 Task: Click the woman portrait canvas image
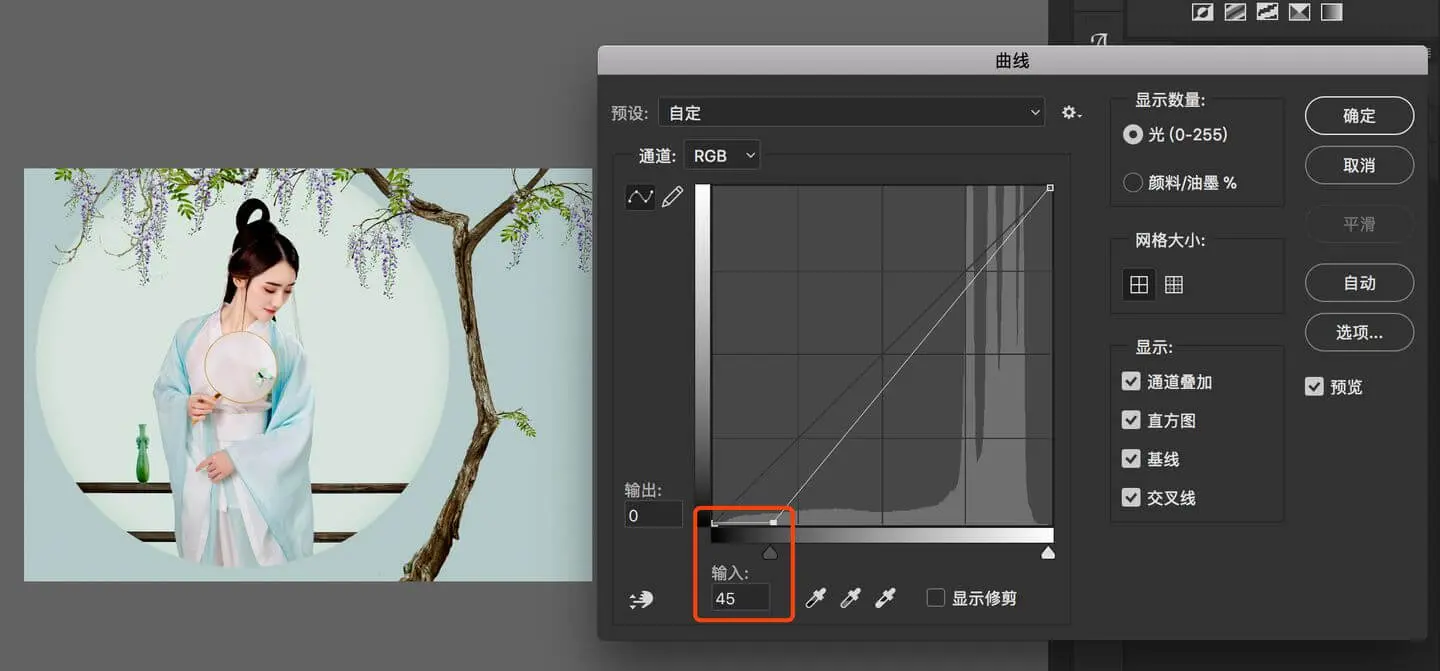point(308,374)
